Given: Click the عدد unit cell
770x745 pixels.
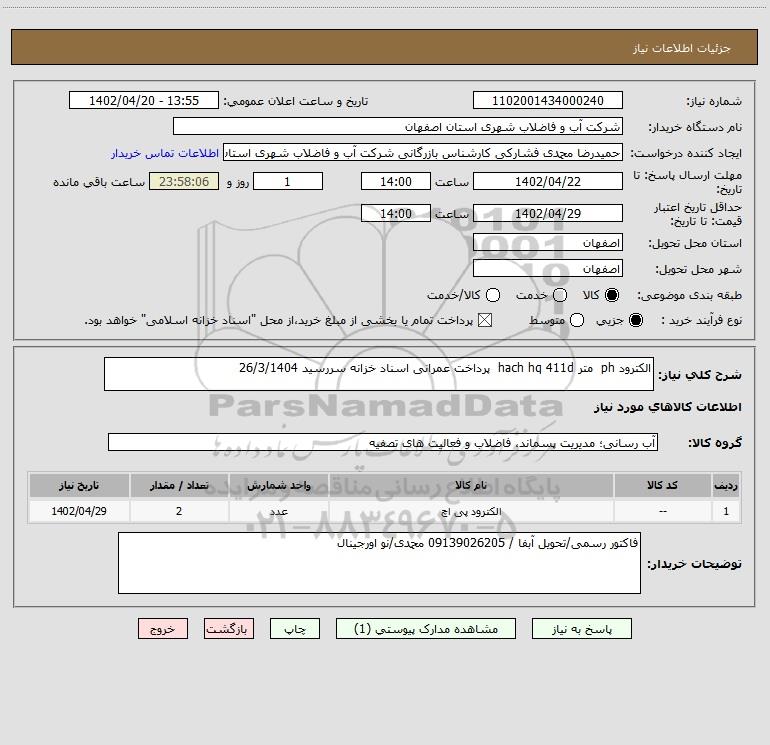Looking at the screenshot, I should pyautogui.click(x=278, y=511).
